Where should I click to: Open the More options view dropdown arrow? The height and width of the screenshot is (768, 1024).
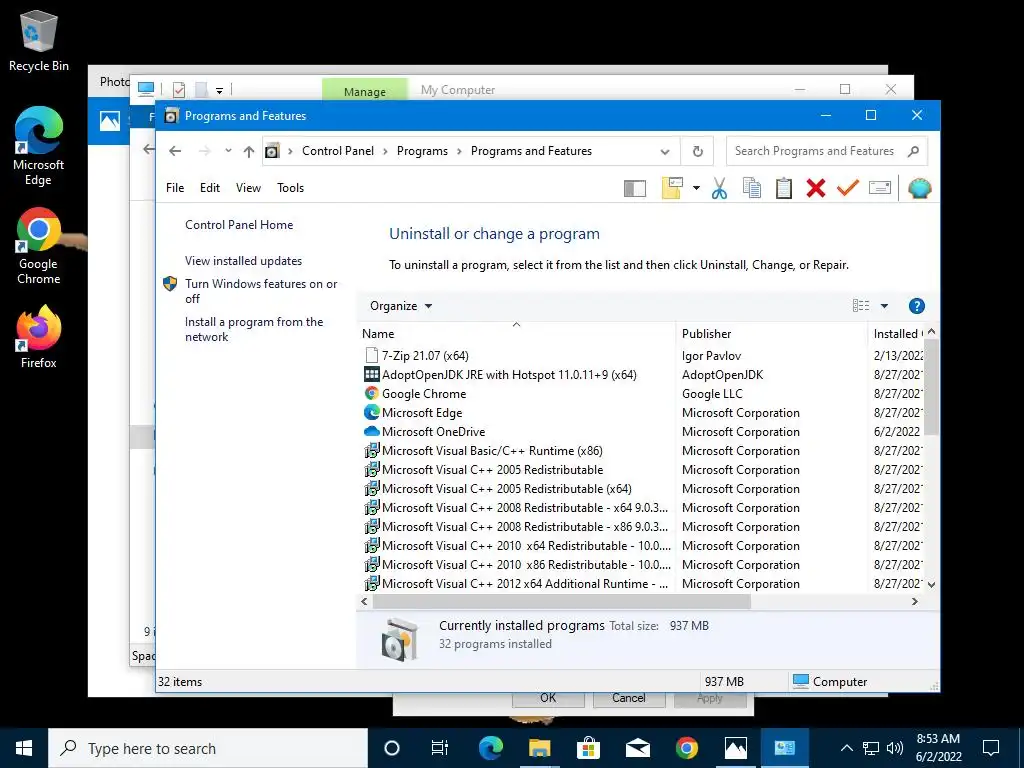pyautogui.click(x=884, y=306)
